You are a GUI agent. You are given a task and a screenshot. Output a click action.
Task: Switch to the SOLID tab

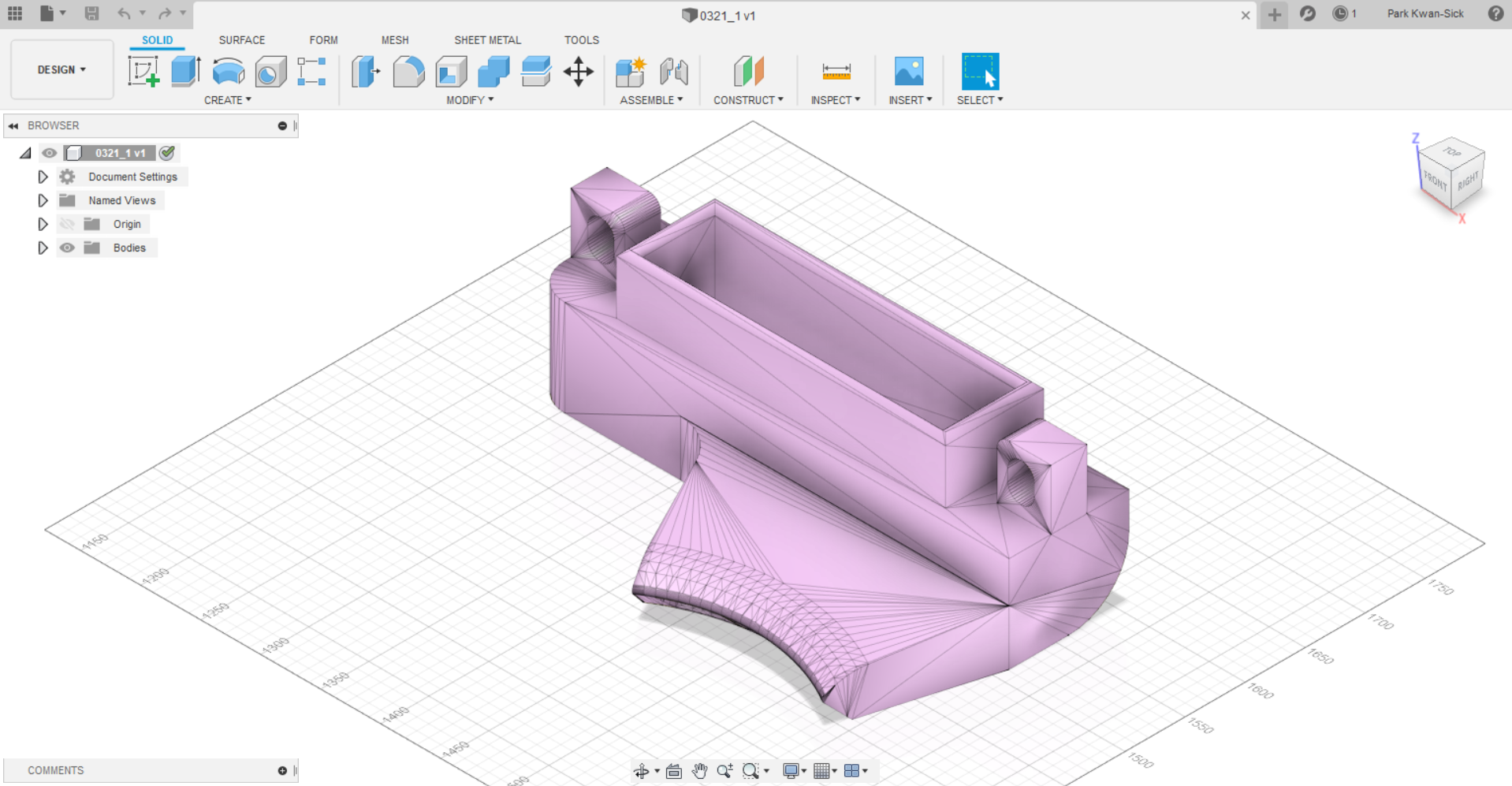[x=157, y=40]
